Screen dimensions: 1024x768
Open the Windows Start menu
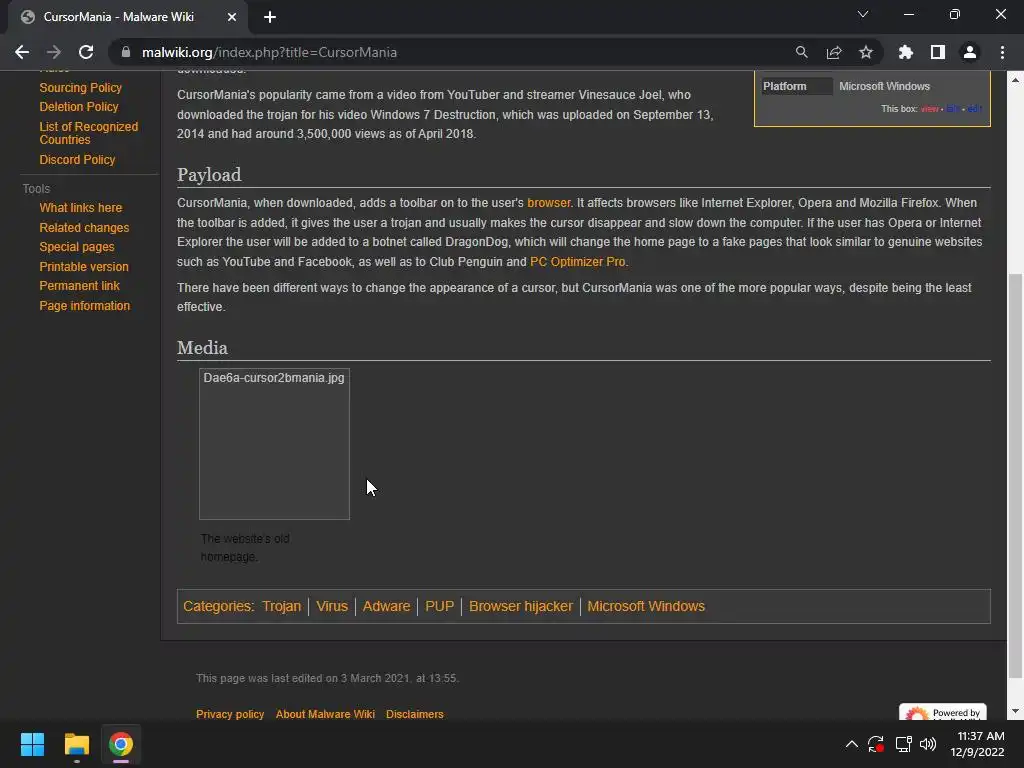point(32,744)
